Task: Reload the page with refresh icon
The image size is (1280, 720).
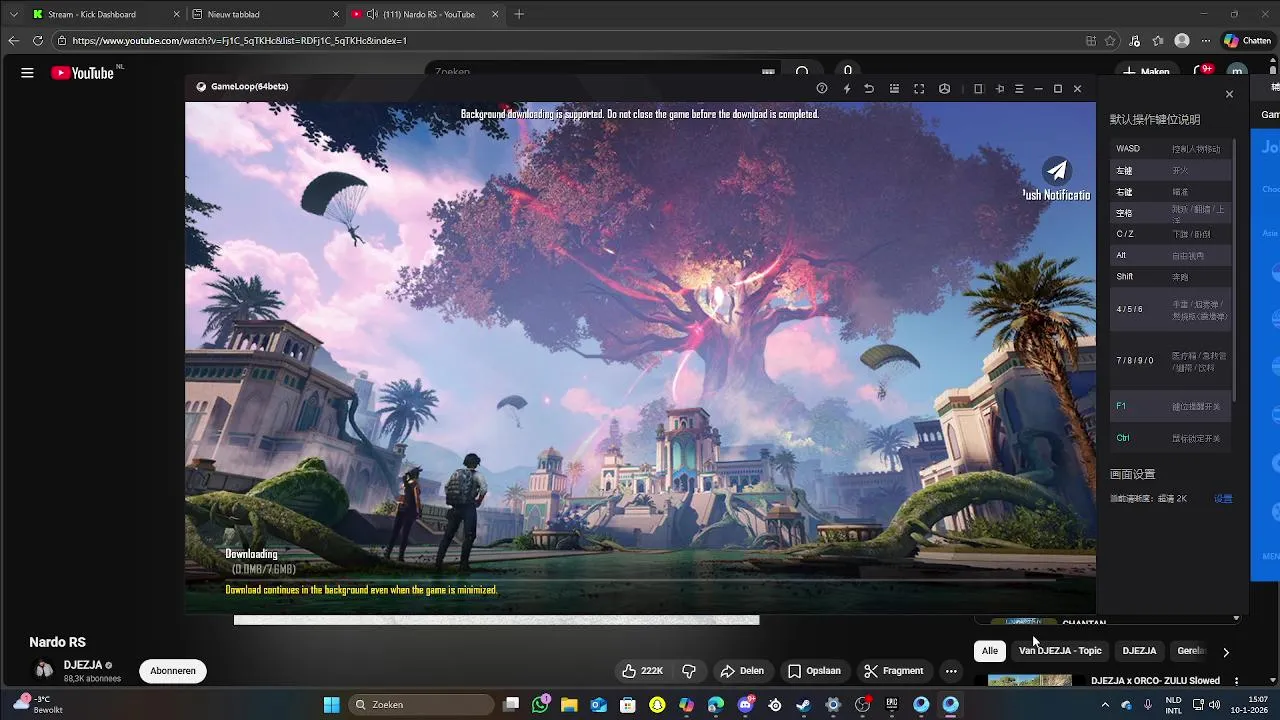Action: (38, 41)
